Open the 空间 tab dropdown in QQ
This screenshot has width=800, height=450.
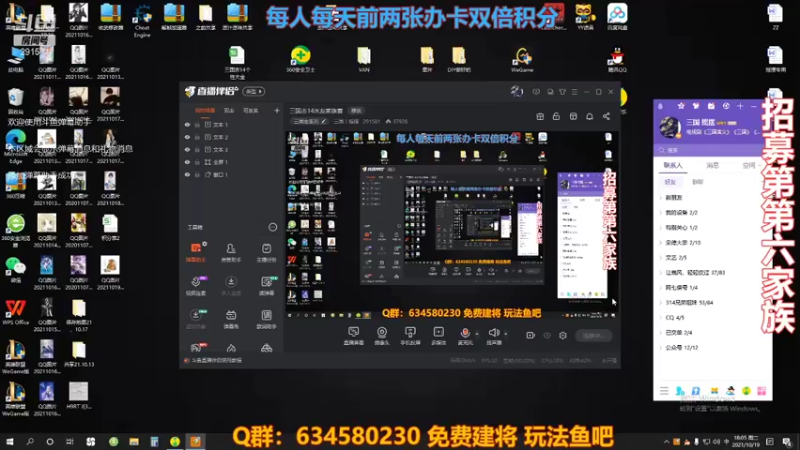coord(760,165)
